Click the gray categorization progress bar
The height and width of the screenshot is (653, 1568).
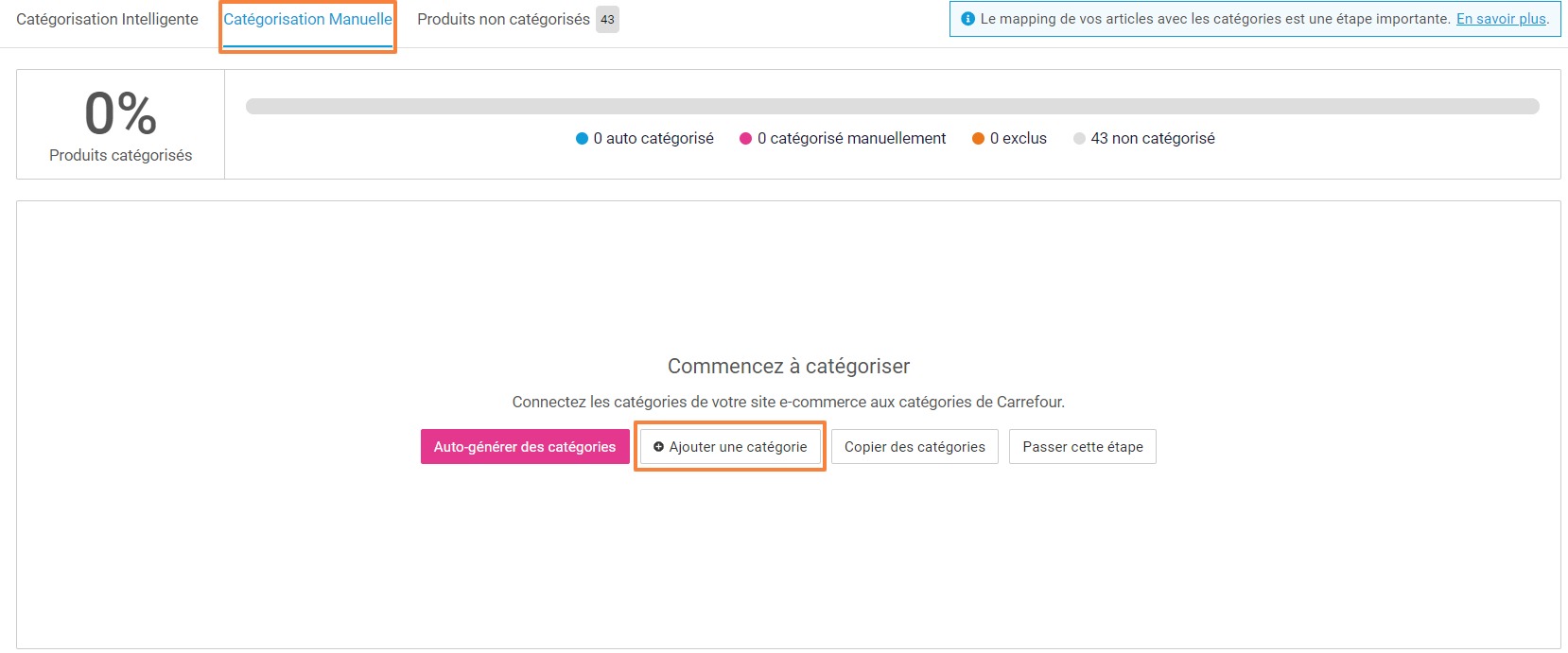[x=893, y=106]
